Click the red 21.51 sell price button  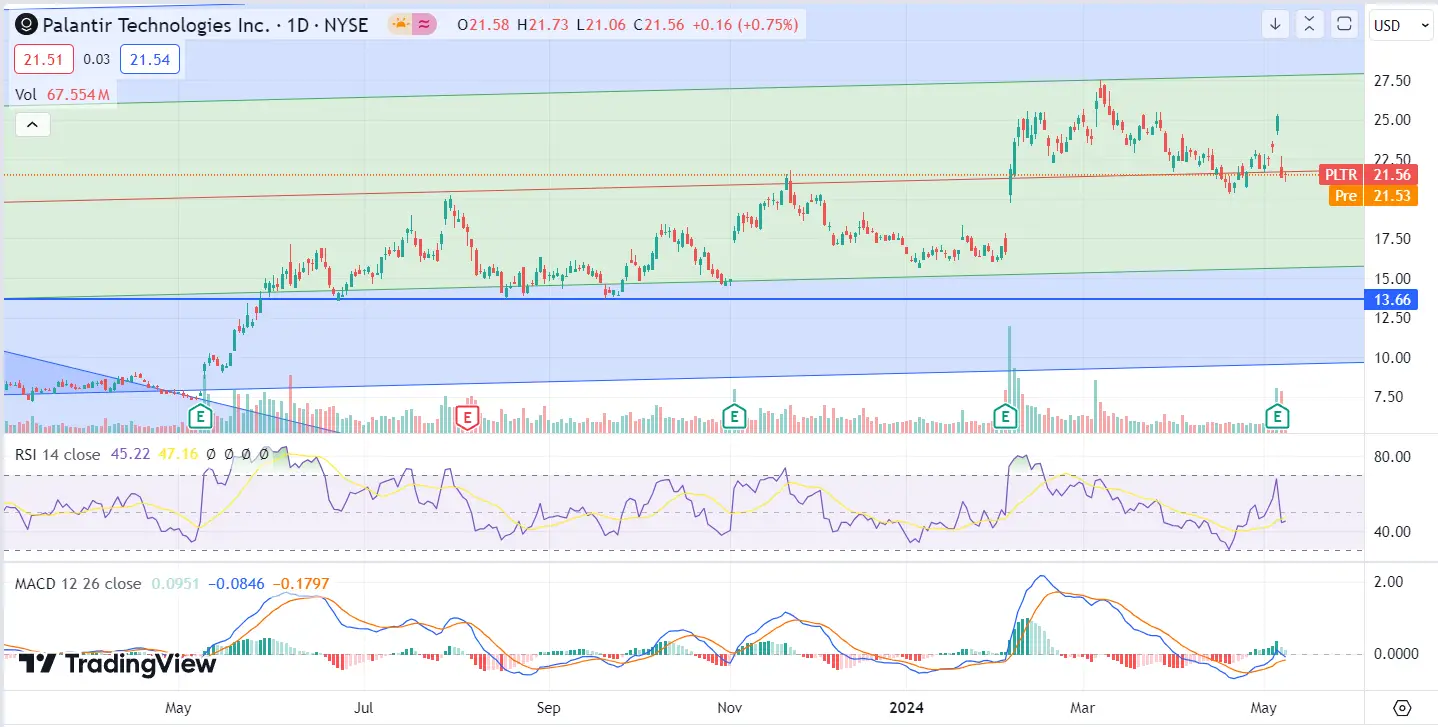tap(44, 60)
